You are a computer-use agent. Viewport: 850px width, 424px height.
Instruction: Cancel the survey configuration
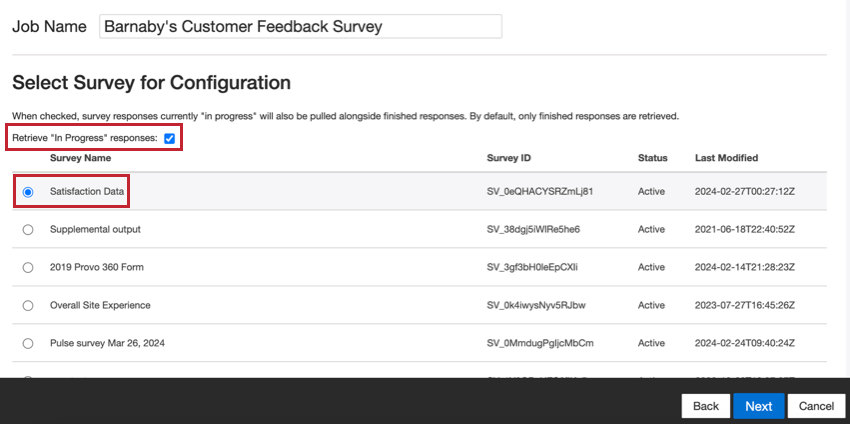[816, 406]
